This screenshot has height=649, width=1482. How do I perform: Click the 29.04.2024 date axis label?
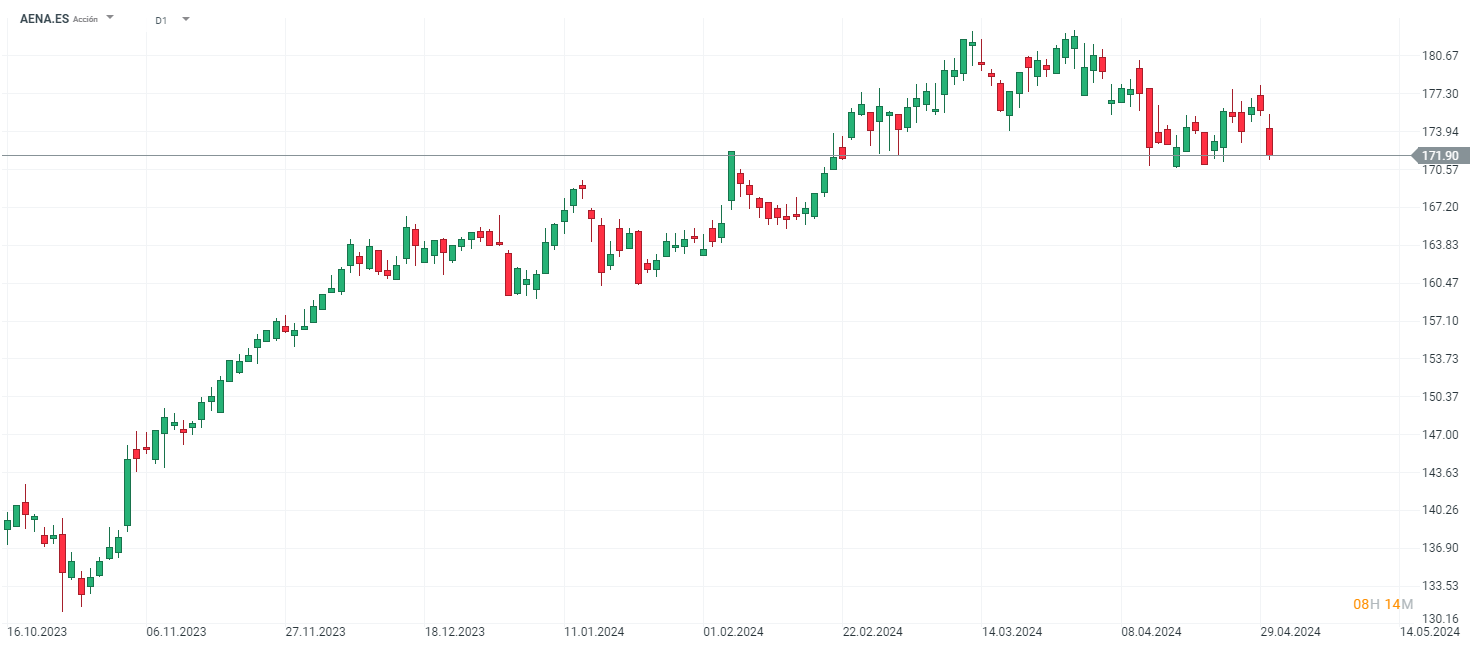tap(1290, 632)
